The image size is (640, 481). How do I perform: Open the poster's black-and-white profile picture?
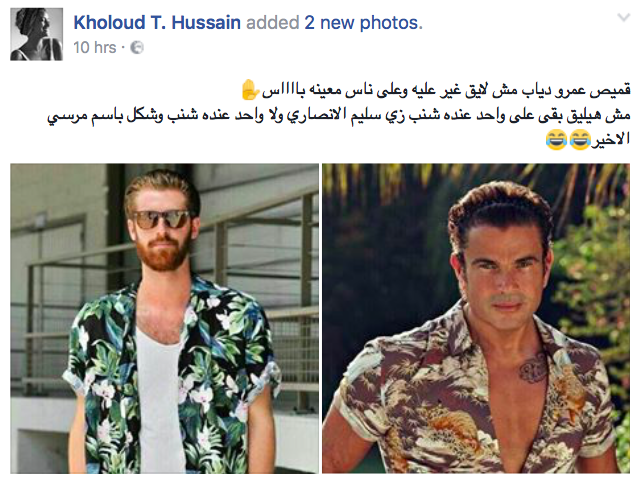click(36, 34)
